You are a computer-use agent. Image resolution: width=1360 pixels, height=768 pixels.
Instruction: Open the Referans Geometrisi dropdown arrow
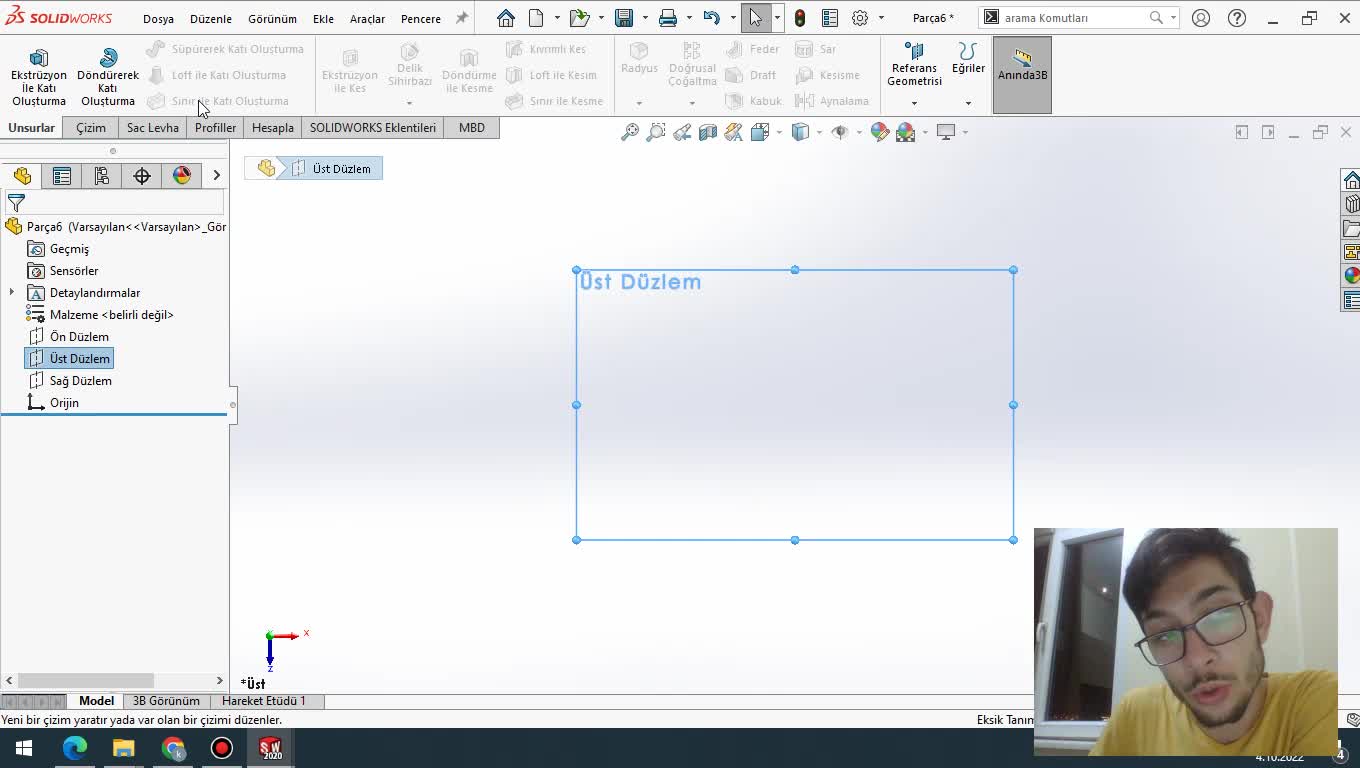point(914,103)
